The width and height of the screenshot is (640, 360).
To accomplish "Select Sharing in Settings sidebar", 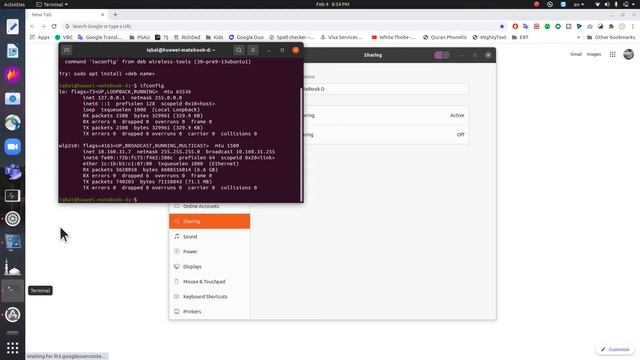I will pos(210,221).
